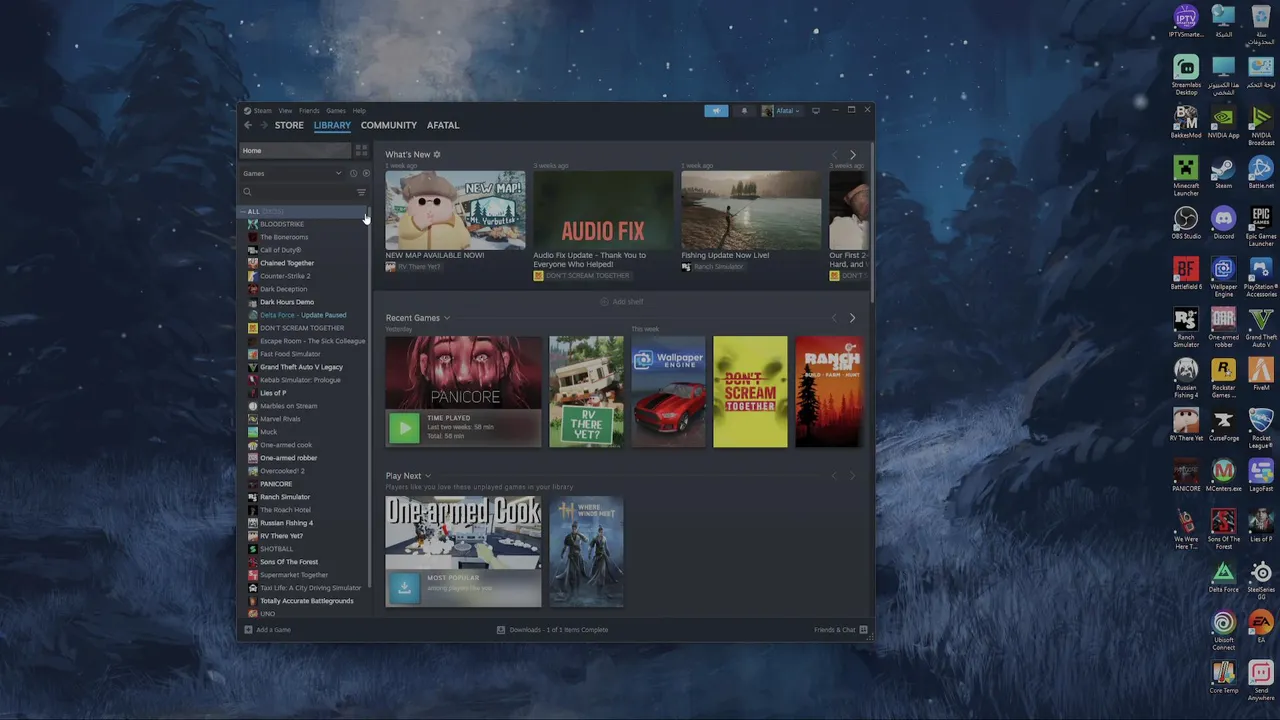Open Streamlabs Desktop icon
Image resolution: width=1280 pixels, height=720 pixels.
(1186, 75)
